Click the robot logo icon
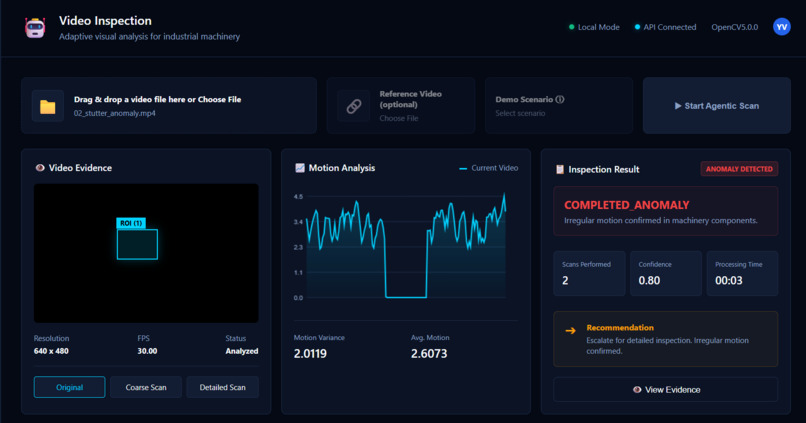The image size is (806, 423). coord(35,28)
